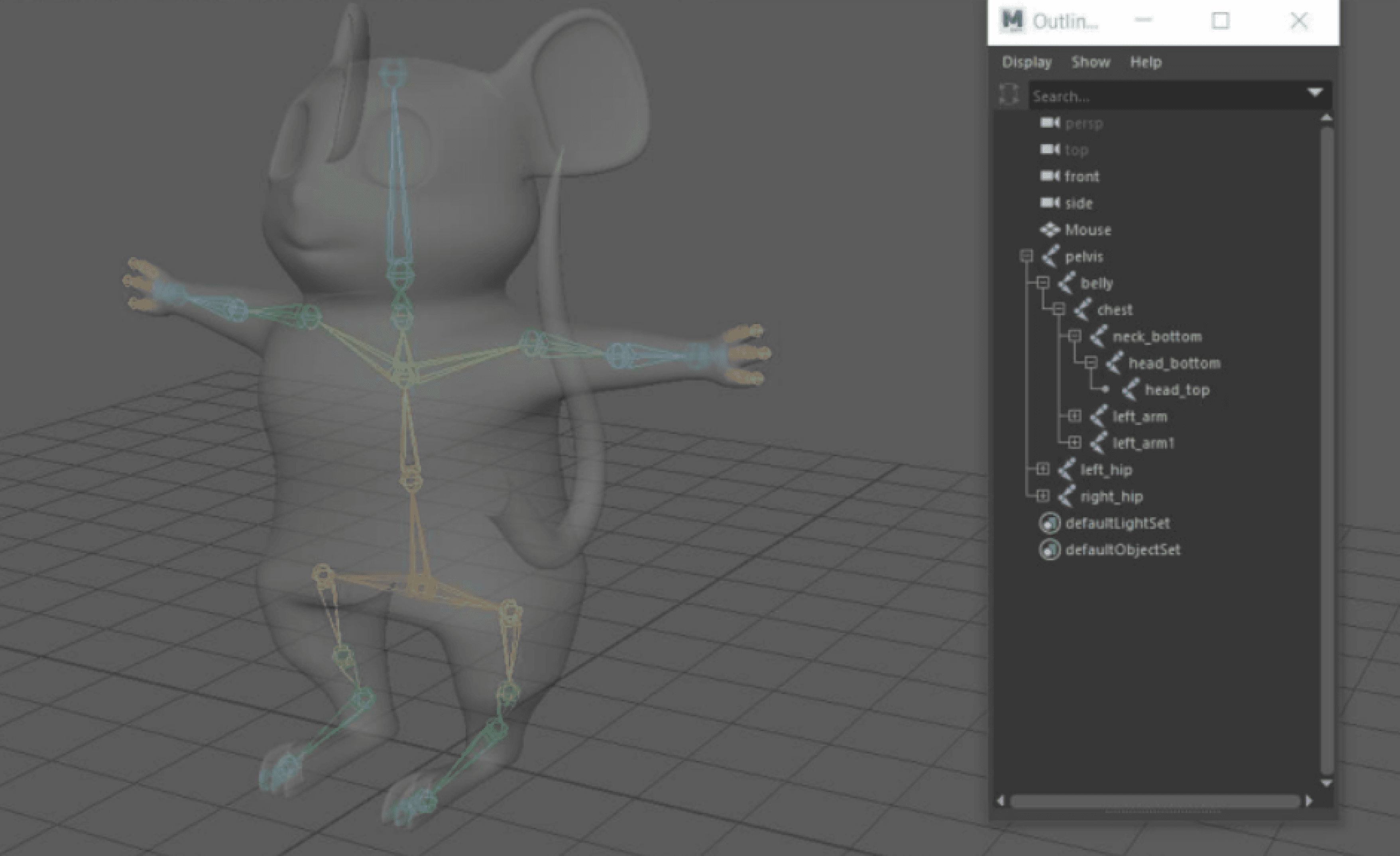Screen dimensions: 1400x856
Task: Click the Outliner horizontal scrollbar
Action: pyautogui.click(x=1154, y=801)
